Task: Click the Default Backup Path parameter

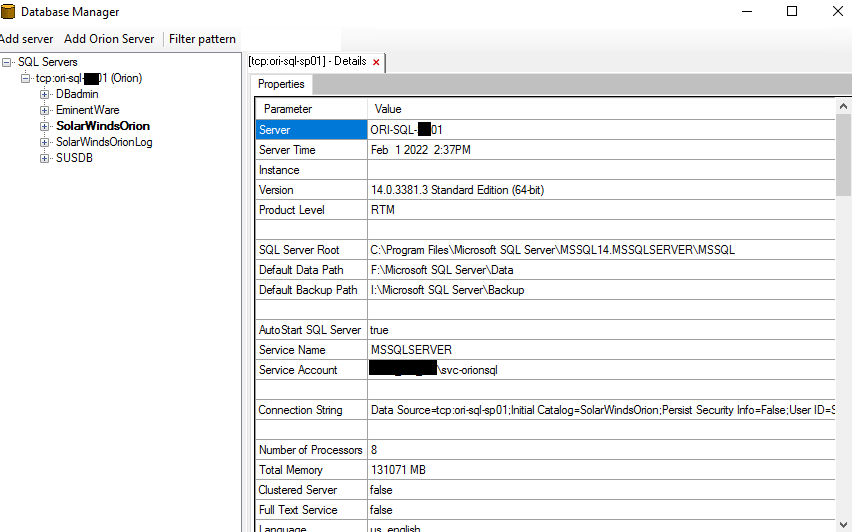Action: pyautogui.click(x=311, y=290)
